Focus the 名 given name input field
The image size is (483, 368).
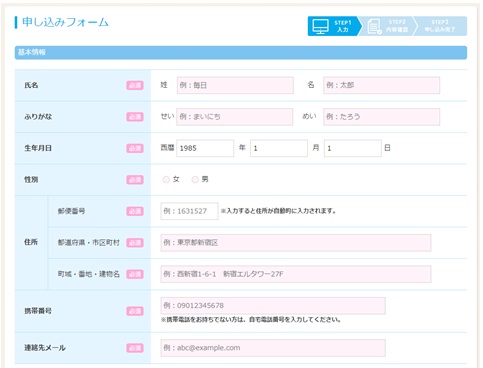click(381, 85)
